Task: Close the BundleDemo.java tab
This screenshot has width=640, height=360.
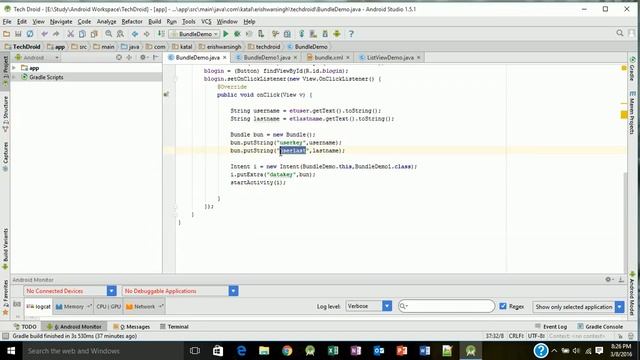Action: point(224,58)
